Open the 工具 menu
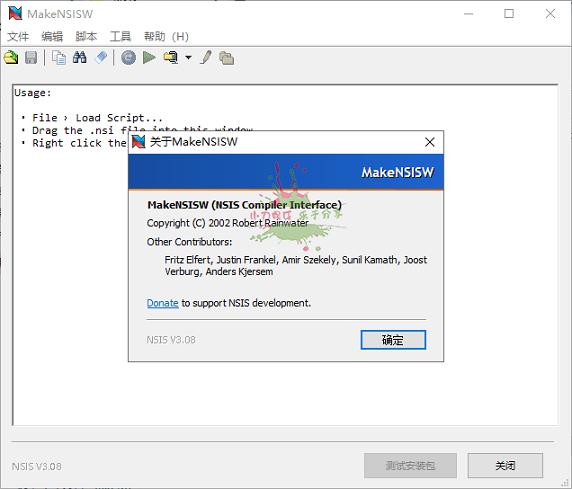Screen dimensions: 572x489 [120, 36]
